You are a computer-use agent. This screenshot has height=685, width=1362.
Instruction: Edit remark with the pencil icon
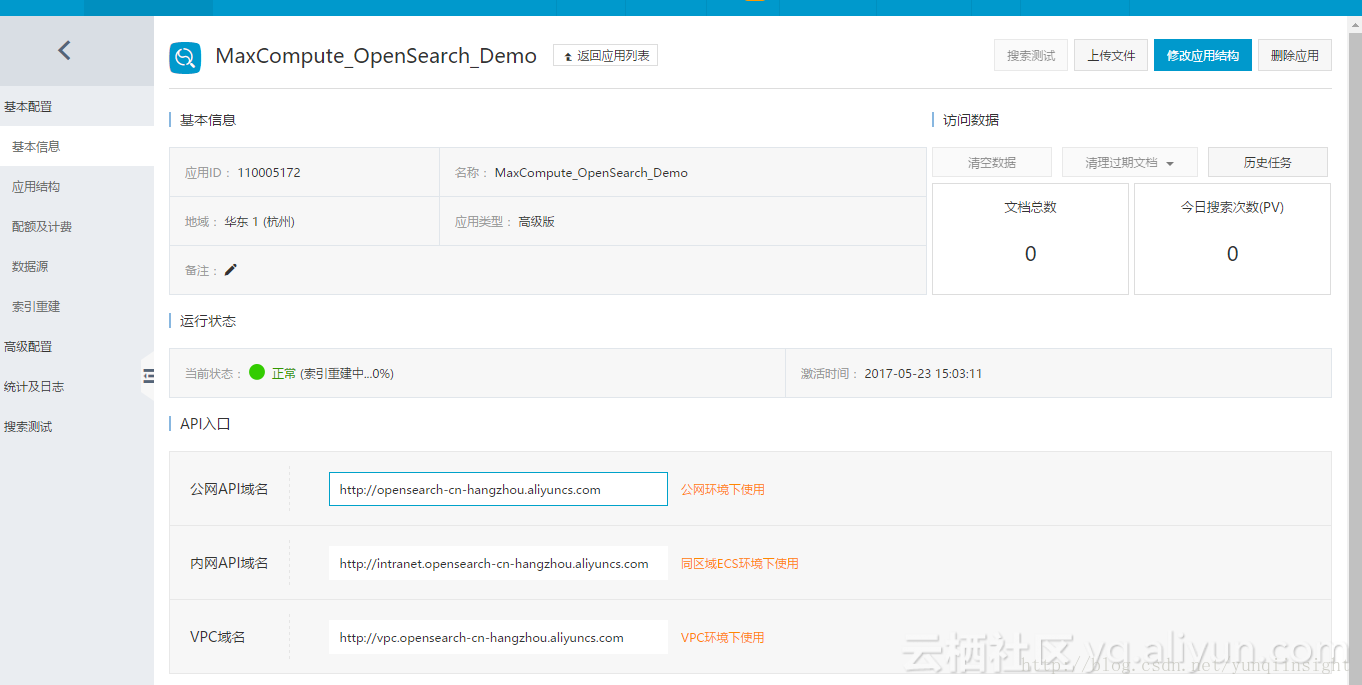(x=231, y=270)
